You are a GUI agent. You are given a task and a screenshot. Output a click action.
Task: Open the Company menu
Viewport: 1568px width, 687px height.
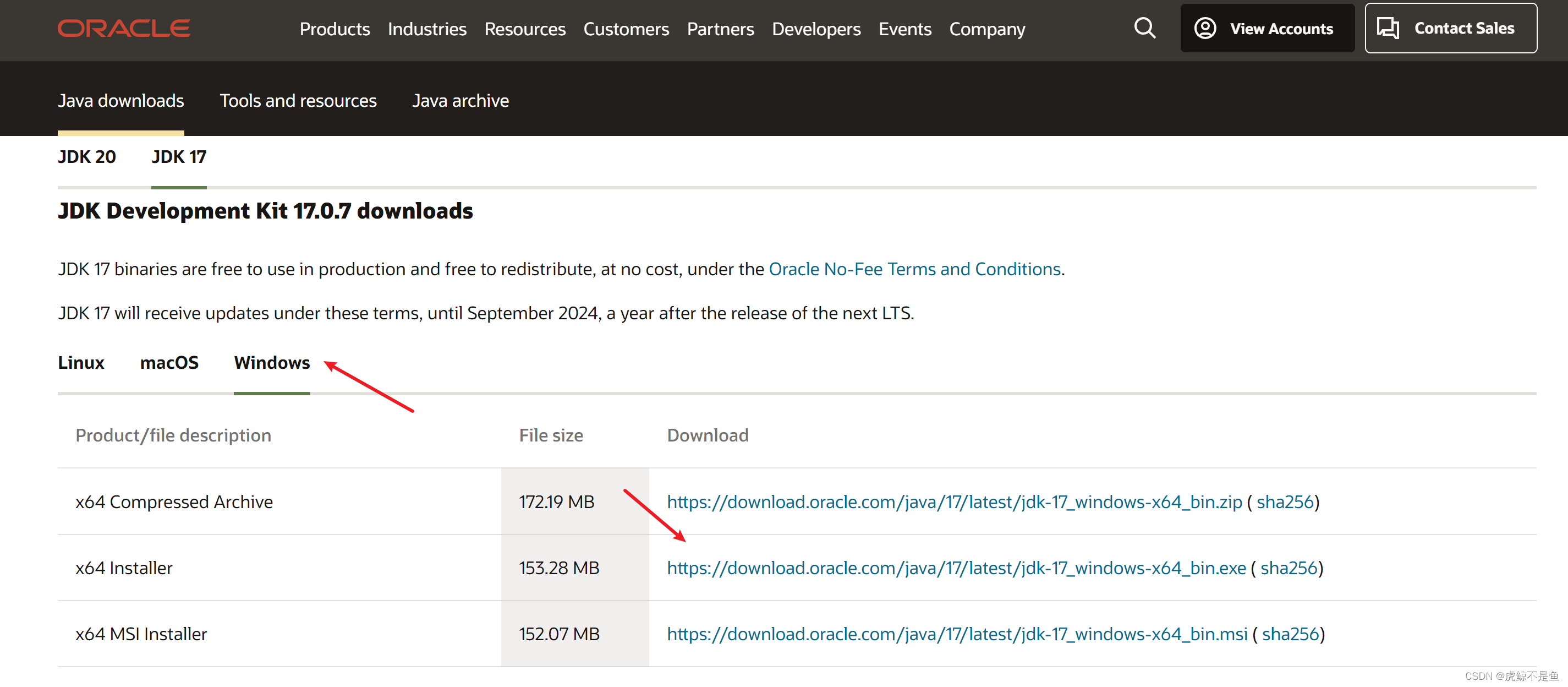[x=986, y=29]
